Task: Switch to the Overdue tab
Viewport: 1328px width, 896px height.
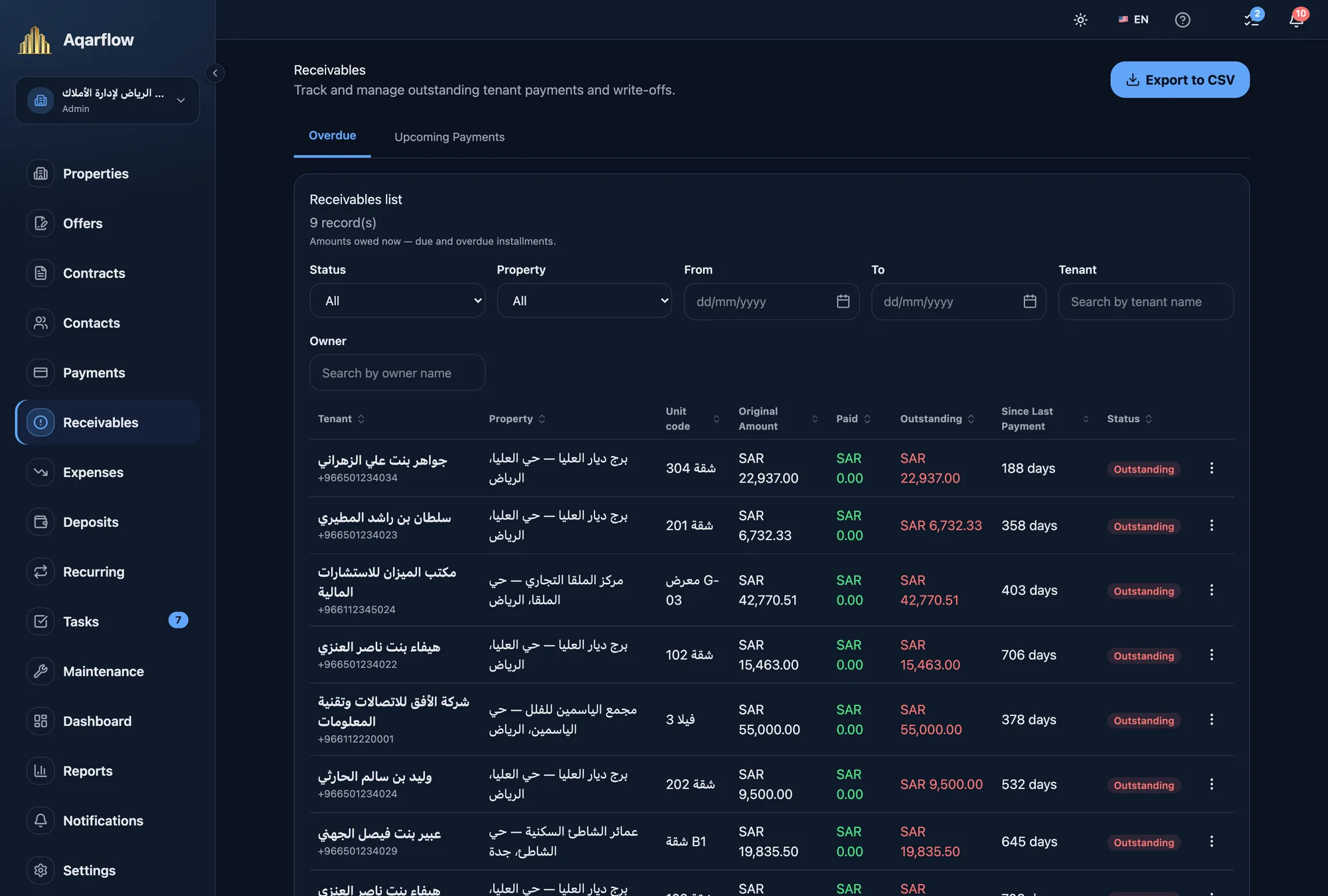Action: pyautogui.click(x=332, y=135)
